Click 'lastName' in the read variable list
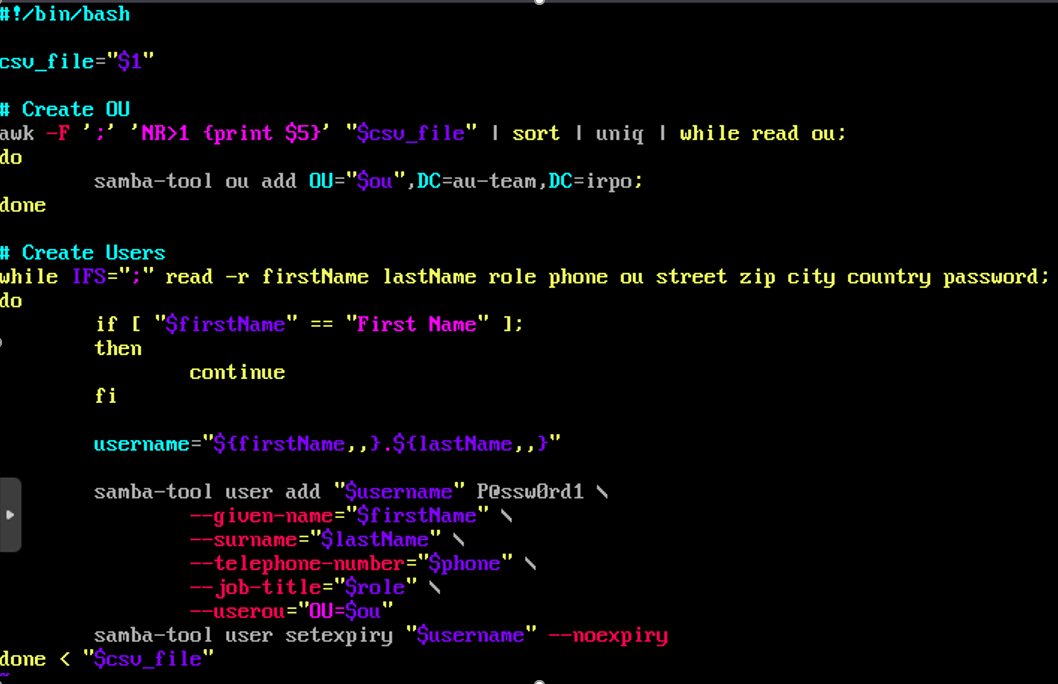The width and height of the screenshot is (1058, 684). point(429,276)
